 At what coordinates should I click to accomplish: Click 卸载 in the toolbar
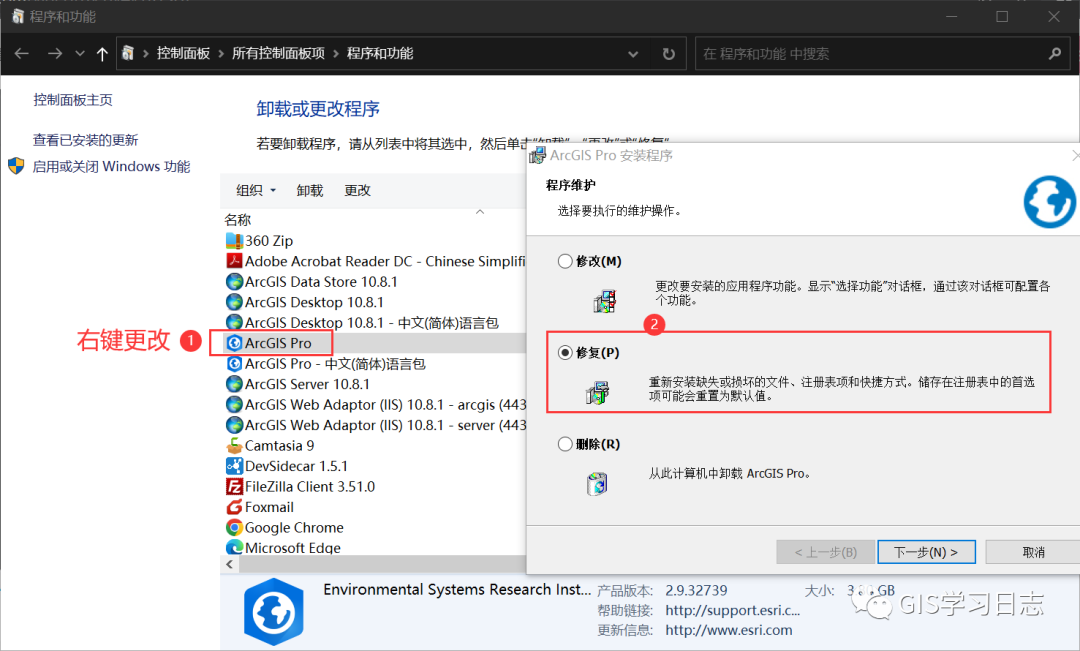[309, 191]
